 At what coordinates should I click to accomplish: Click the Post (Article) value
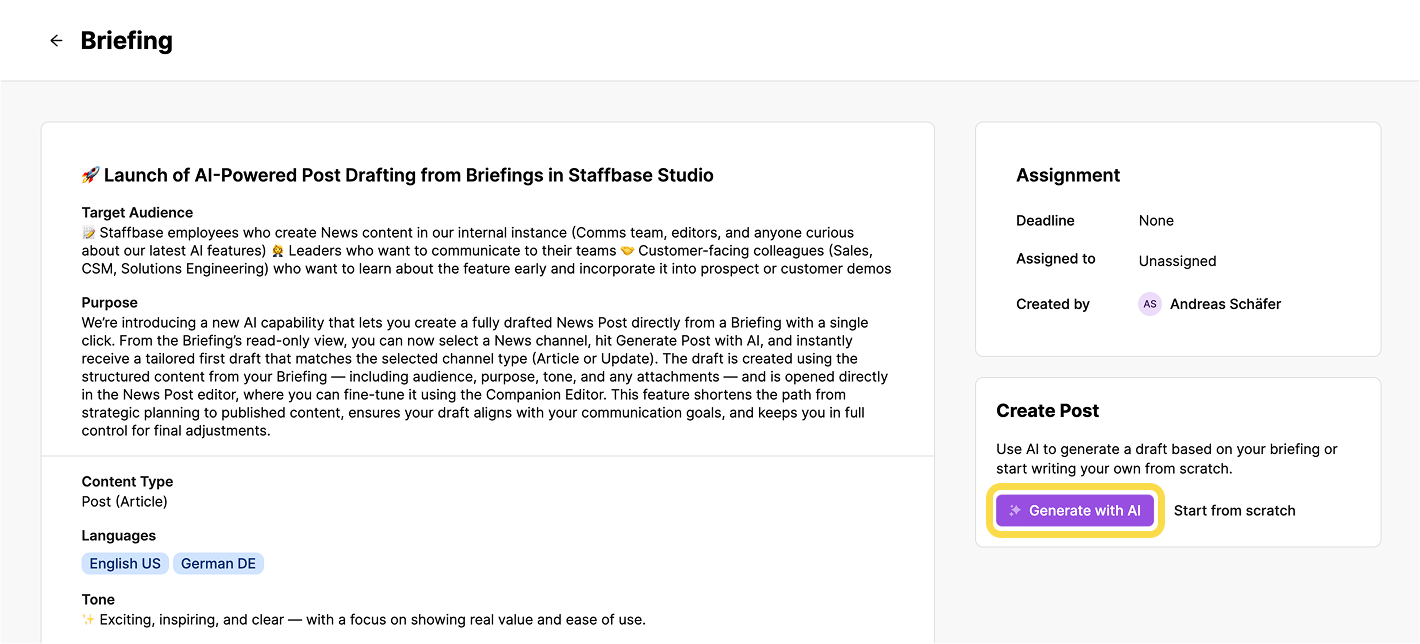click(125, 501)
